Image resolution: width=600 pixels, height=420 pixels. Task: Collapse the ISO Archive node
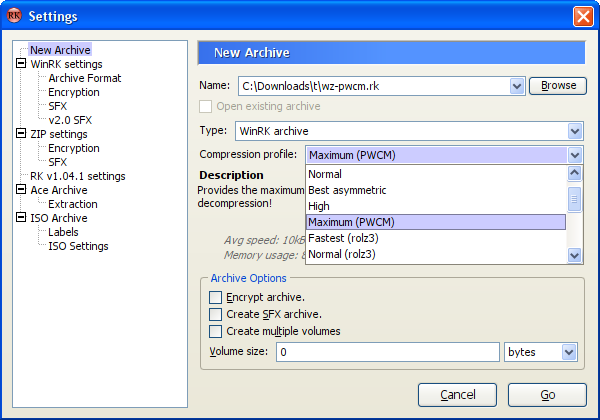tap(21, 217)
